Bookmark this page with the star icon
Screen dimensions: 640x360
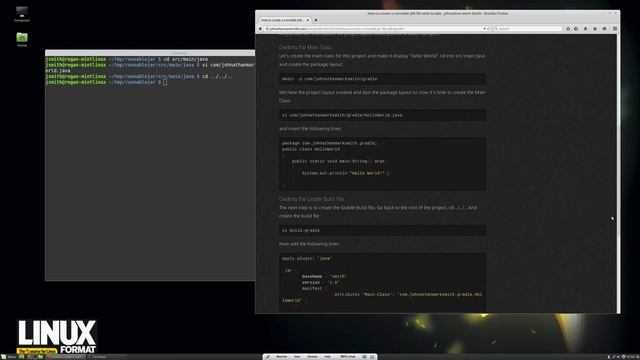click(x=568, y=29)
